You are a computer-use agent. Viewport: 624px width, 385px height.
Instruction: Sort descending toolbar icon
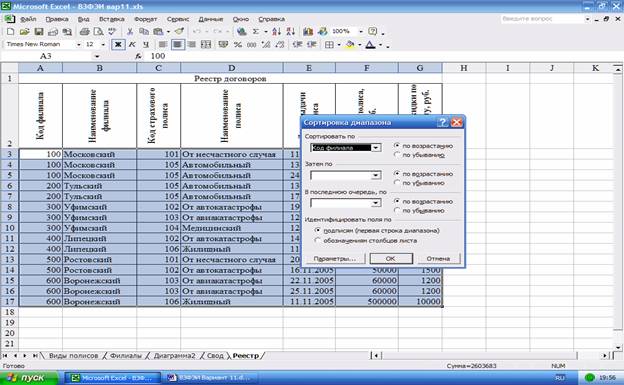click(x=291, y=31)
